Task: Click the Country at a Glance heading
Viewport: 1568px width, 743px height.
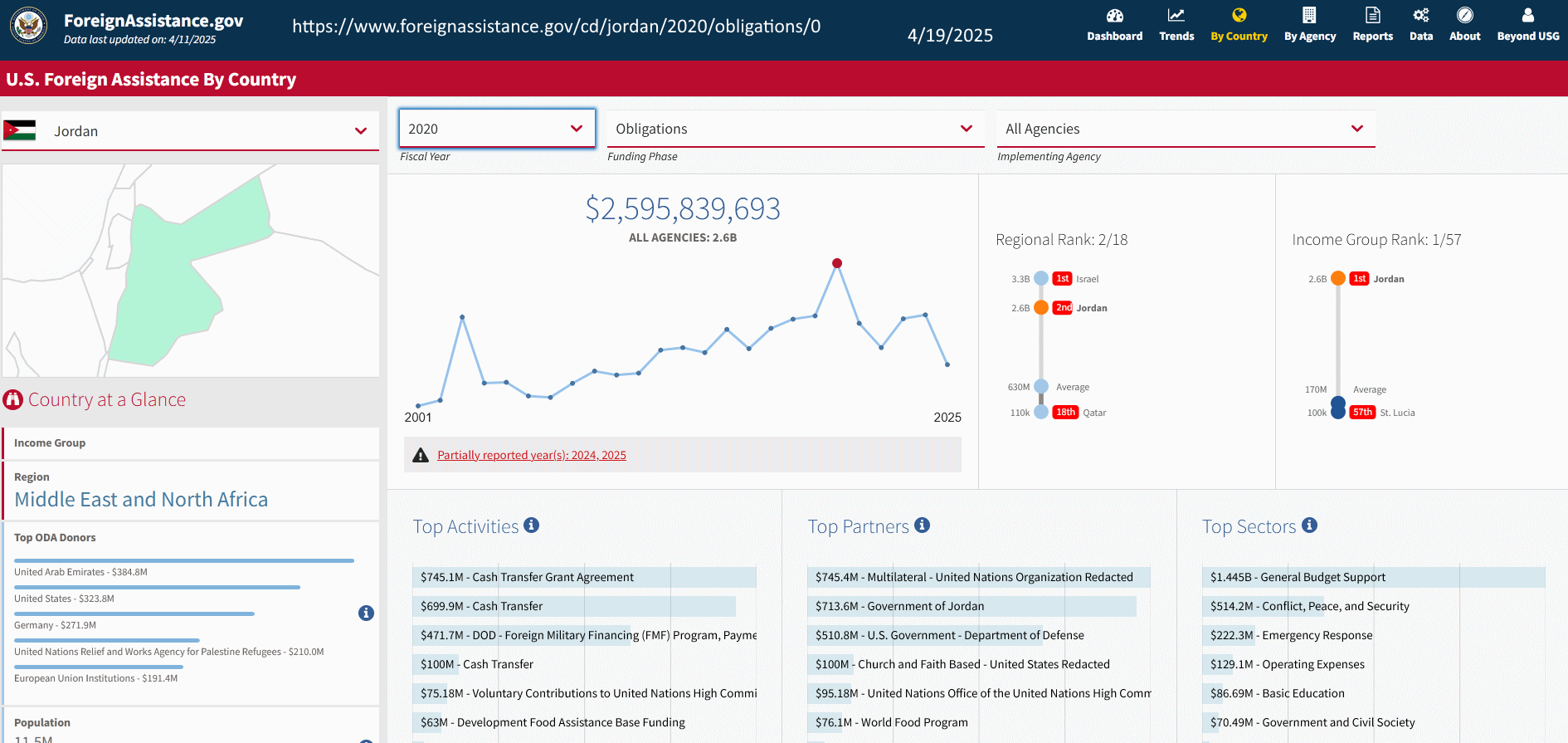Action: pyautogui.click(x=107, y=399)
